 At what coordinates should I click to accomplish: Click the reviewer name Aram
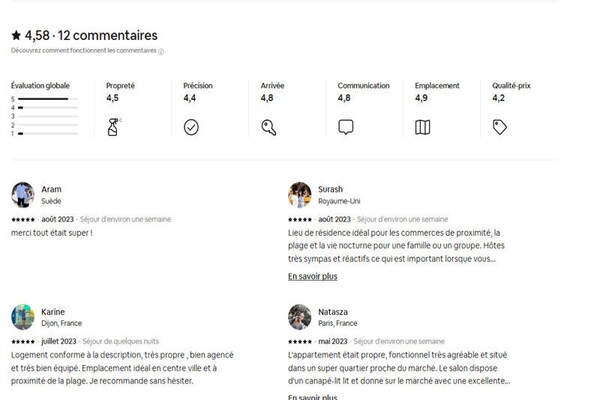click(51, 189)
